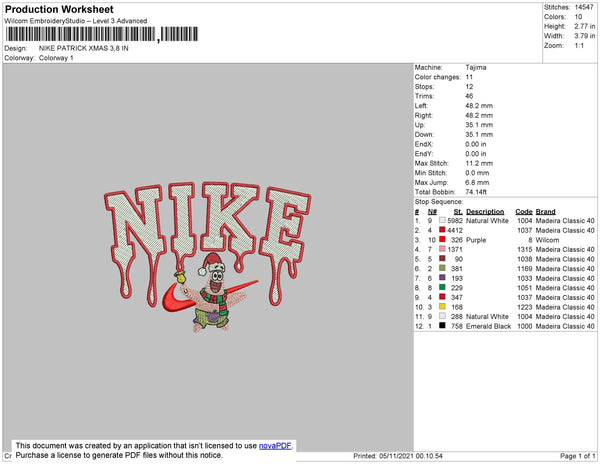600x464 pixels.
Task: Click code 1038 in stop 5
Action: [x=525, y=259]
